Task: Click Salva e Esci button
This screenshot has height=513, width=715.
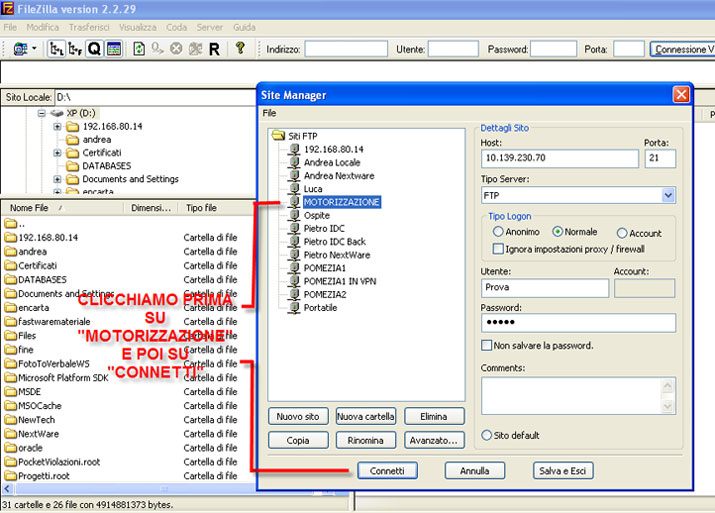Action: click(x=563, y=471)
